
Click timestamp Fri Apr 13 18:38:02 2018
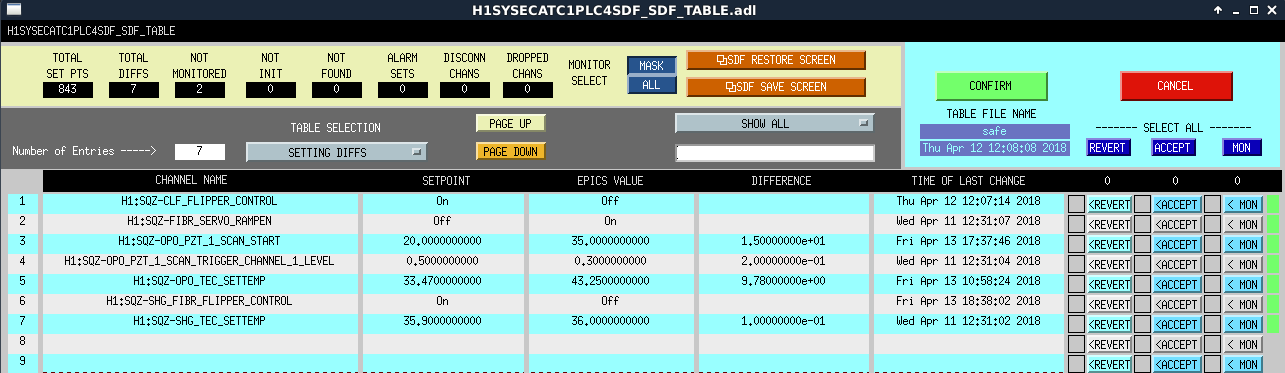coord(969,301)
